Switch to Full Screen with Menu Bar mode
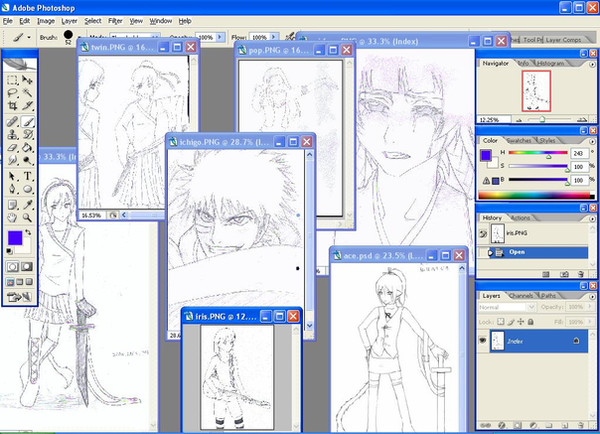Image resolution: width=600 pixels, height=434 pixels. 20,282
